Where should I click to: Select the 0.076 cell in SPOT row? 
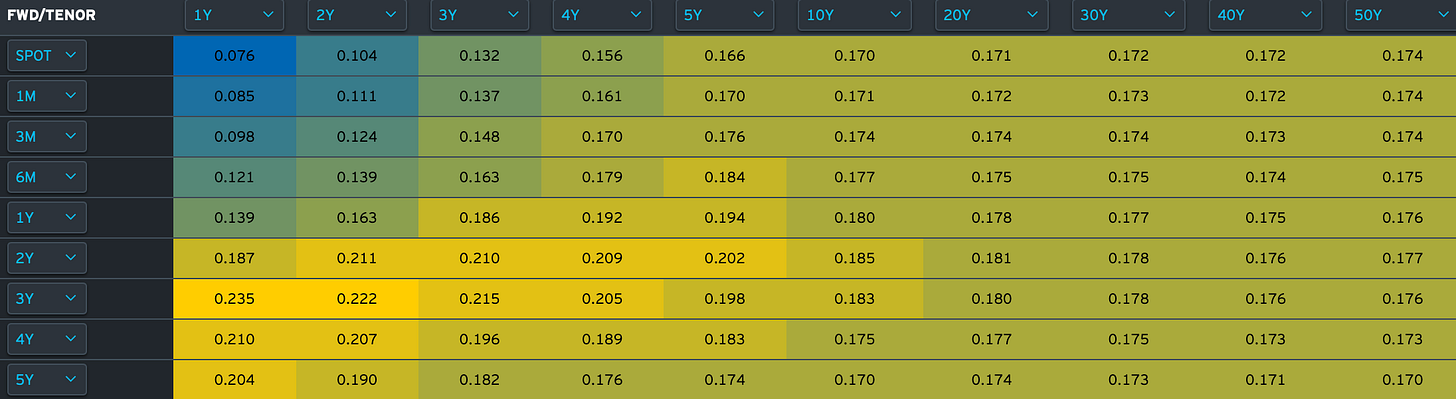coord(234,56)
